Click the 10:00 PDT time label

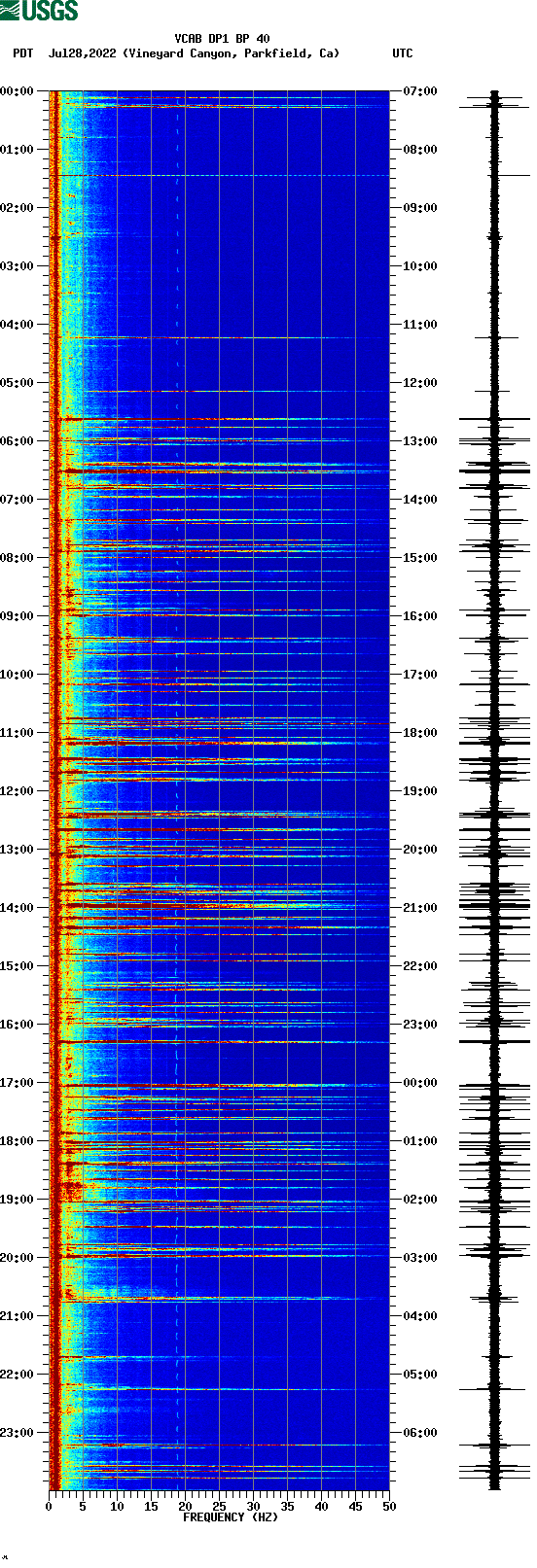(x=17, y=675)
